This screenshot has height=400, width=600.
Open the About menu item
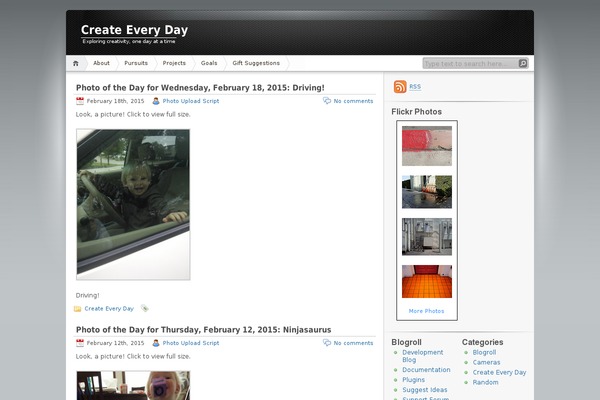click(x=101, y=63)
